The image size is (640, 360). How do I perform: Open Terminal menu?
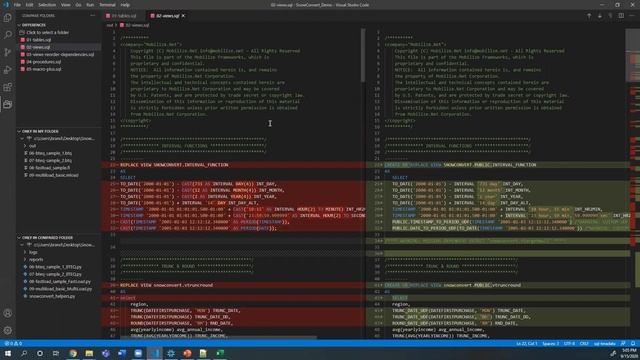(x=107, y=5)
